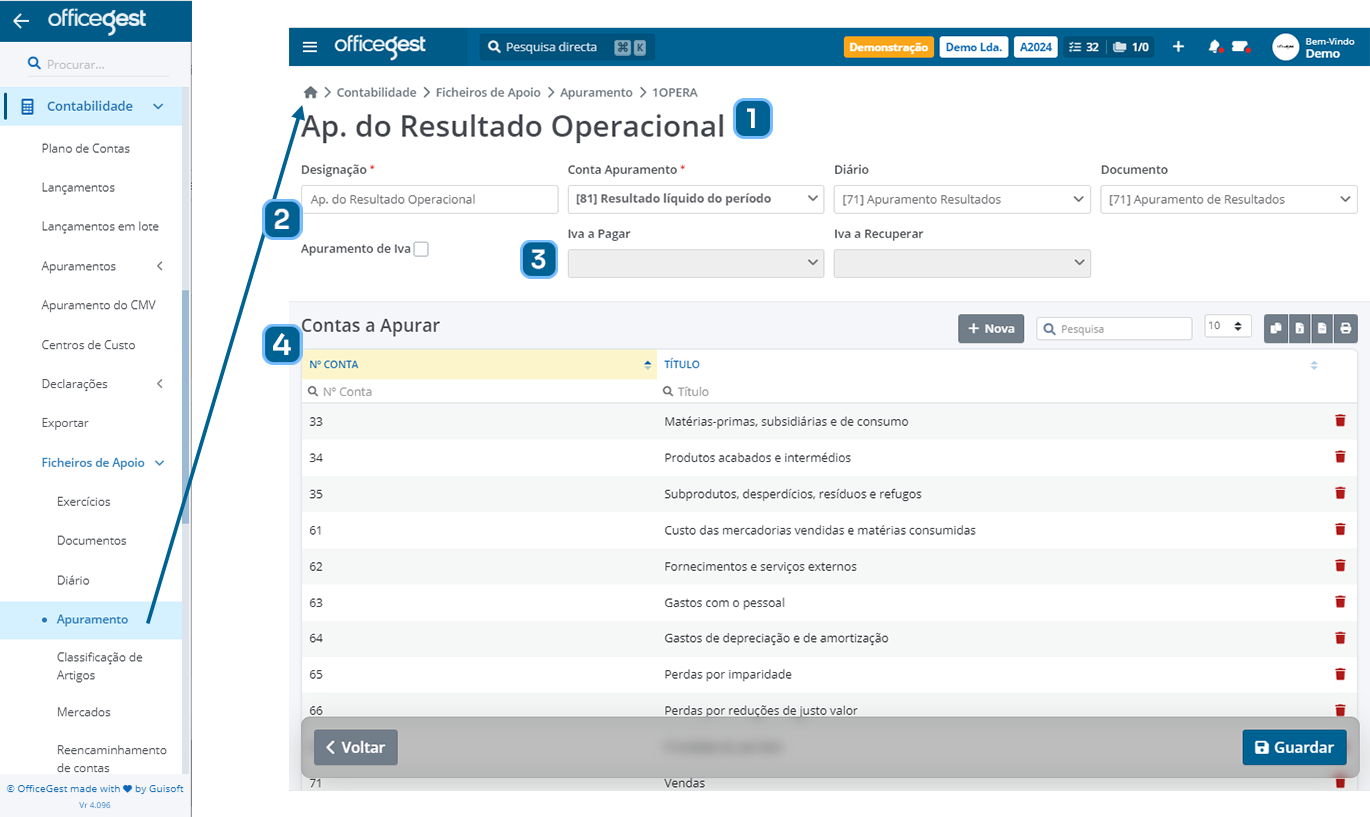Delete account 33 with the trash icon
The image size is (1370, 817).
(1340, 420)
